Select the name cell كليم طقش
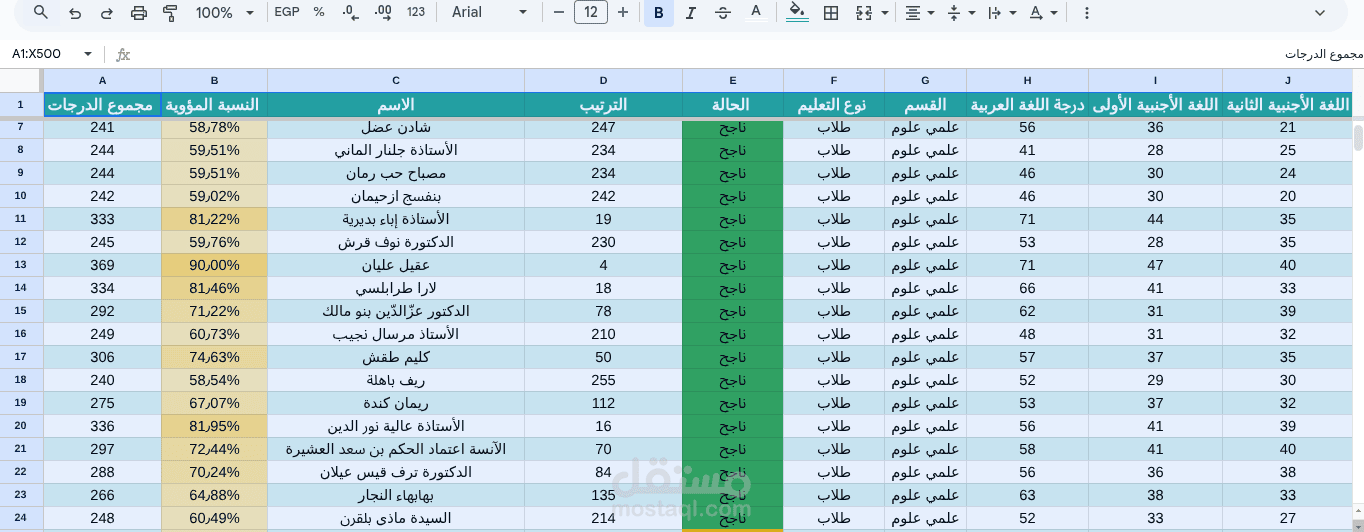 pyautogui.click(x=396, y=357)
